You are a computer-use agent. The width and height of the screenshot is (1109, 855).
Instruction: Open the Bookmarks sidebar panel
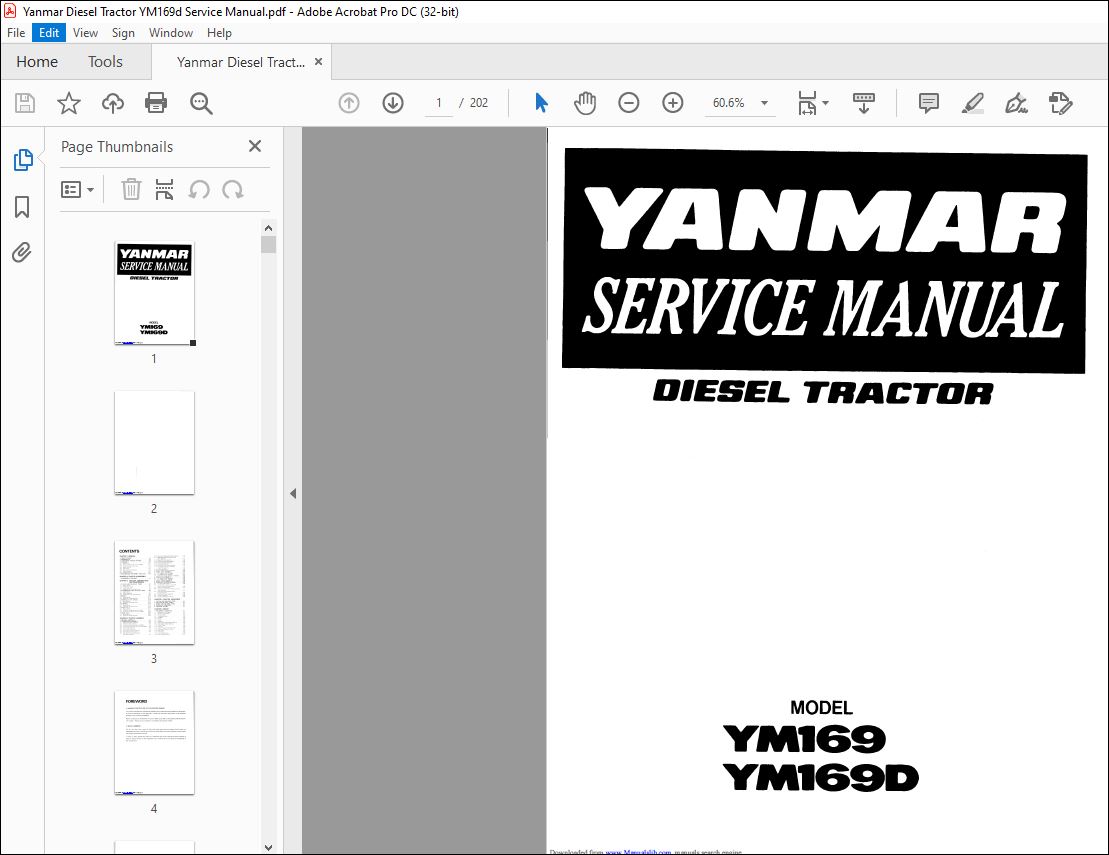pos(22,207)
